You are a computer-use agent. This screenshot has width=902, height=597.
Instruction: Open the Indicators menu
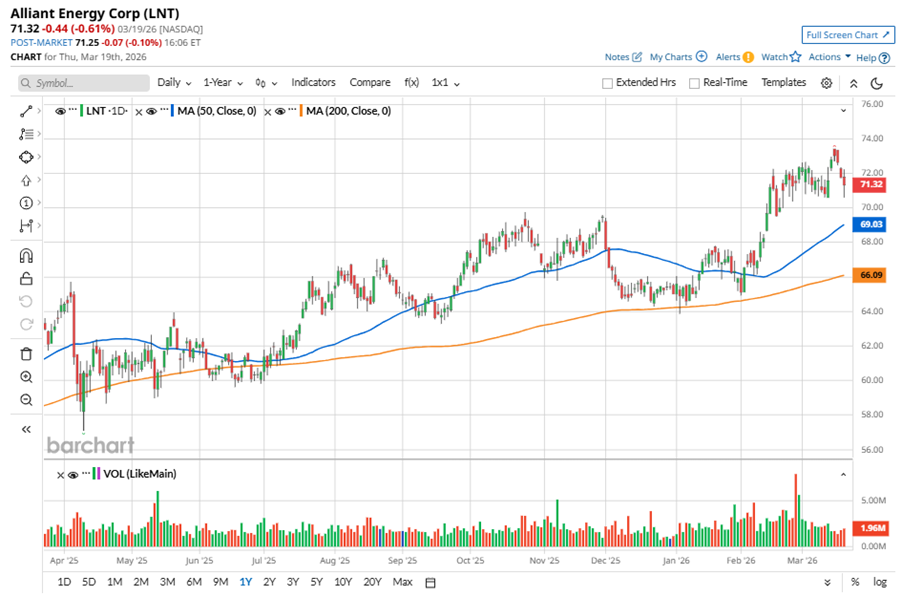(x=313, y=82)
